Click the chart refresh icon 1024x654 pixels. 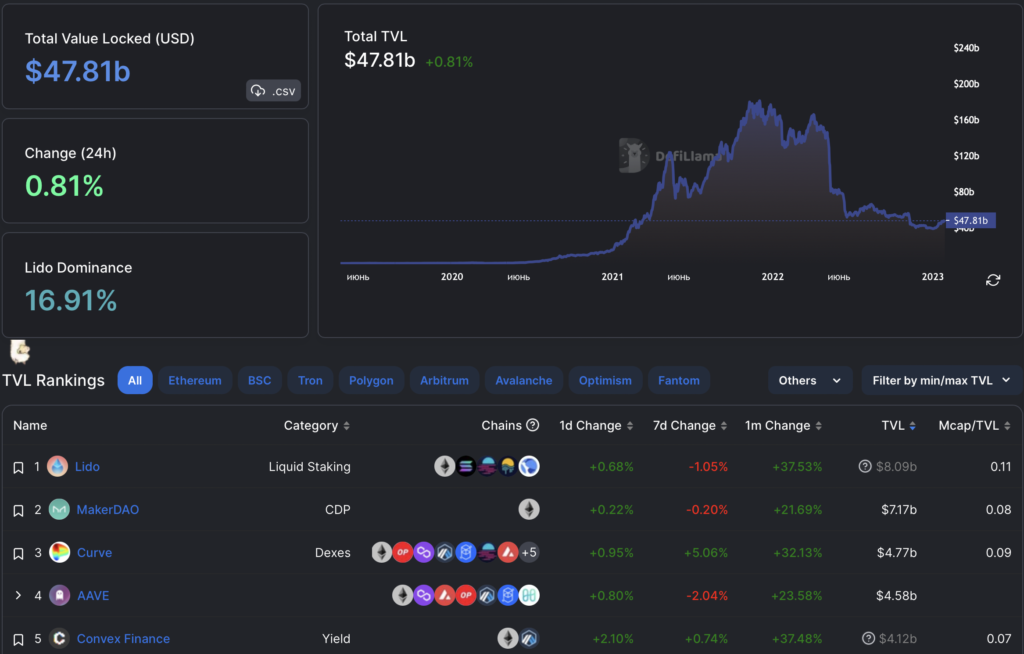(993, 280)
